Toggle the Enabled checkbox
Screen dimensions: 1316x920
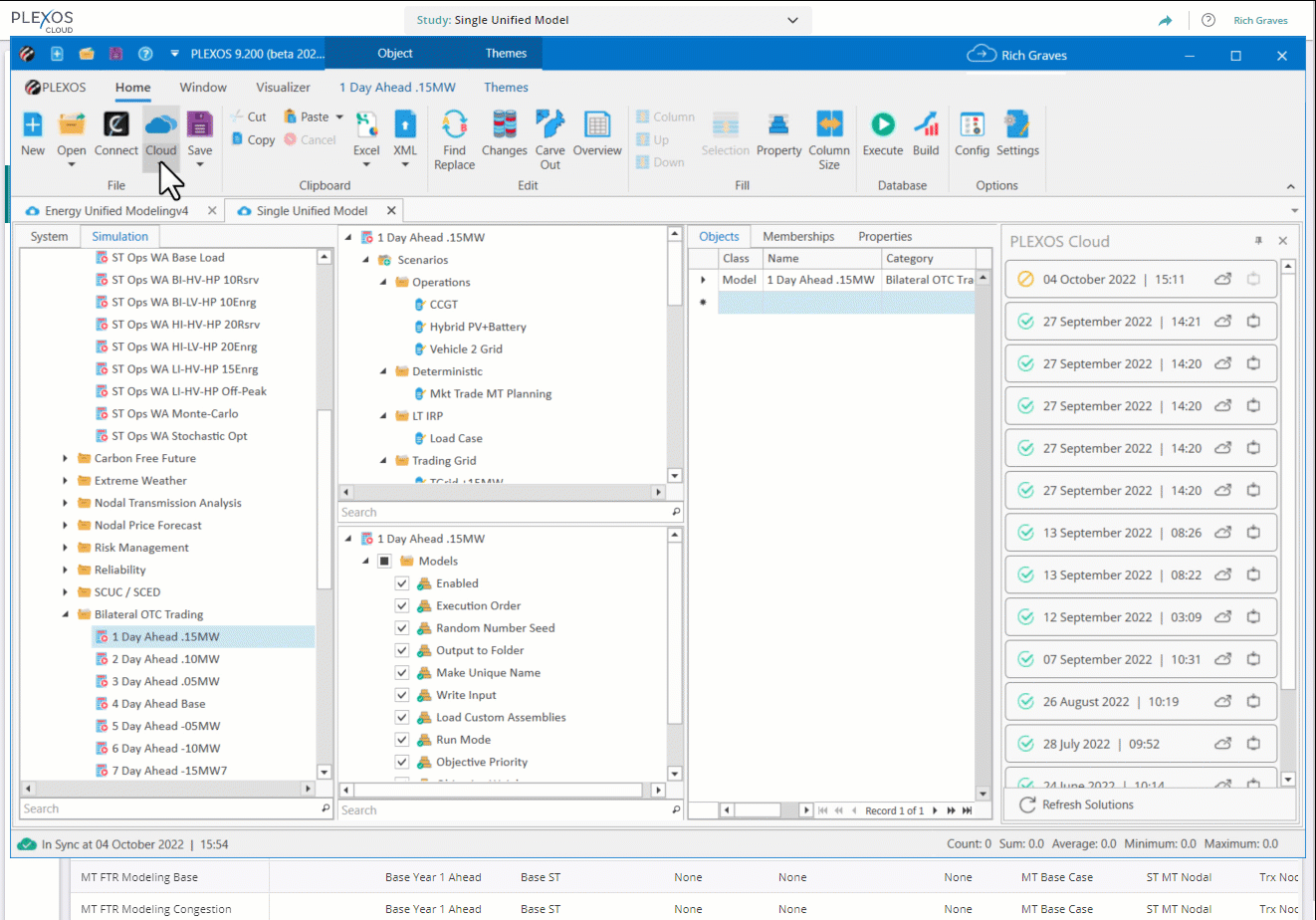[x=402, y=583]
